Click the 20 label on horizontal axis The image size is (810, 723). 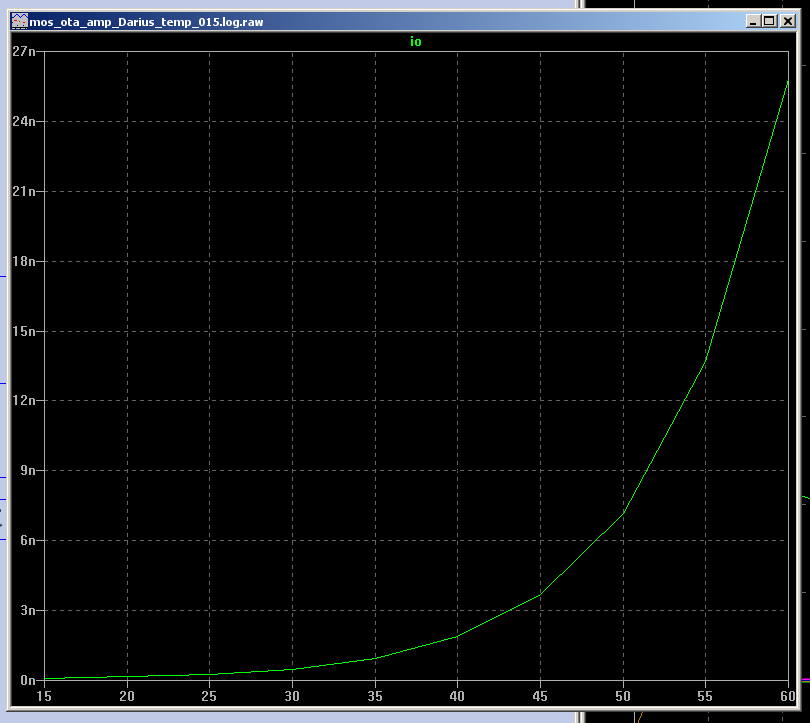click(x=127, y=696)
